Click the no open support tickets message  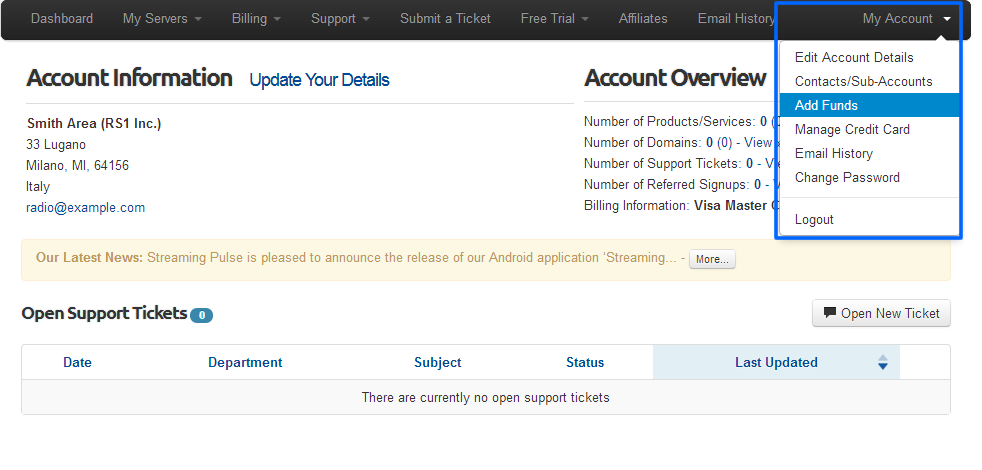click(x=485, y=397)
